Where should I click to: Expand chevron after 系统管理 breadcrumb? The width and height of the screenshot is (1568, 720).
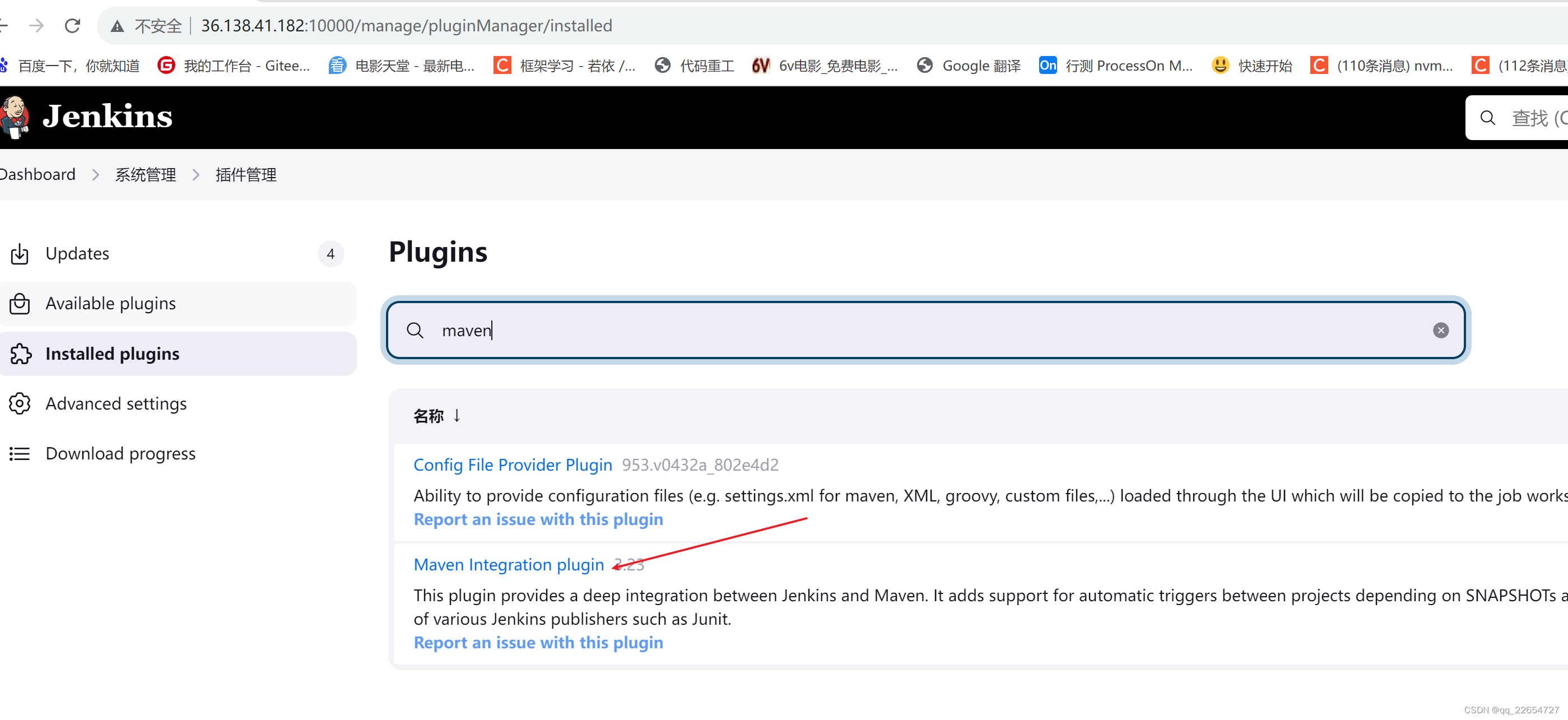pyautogui.click(x=196, y=175)
